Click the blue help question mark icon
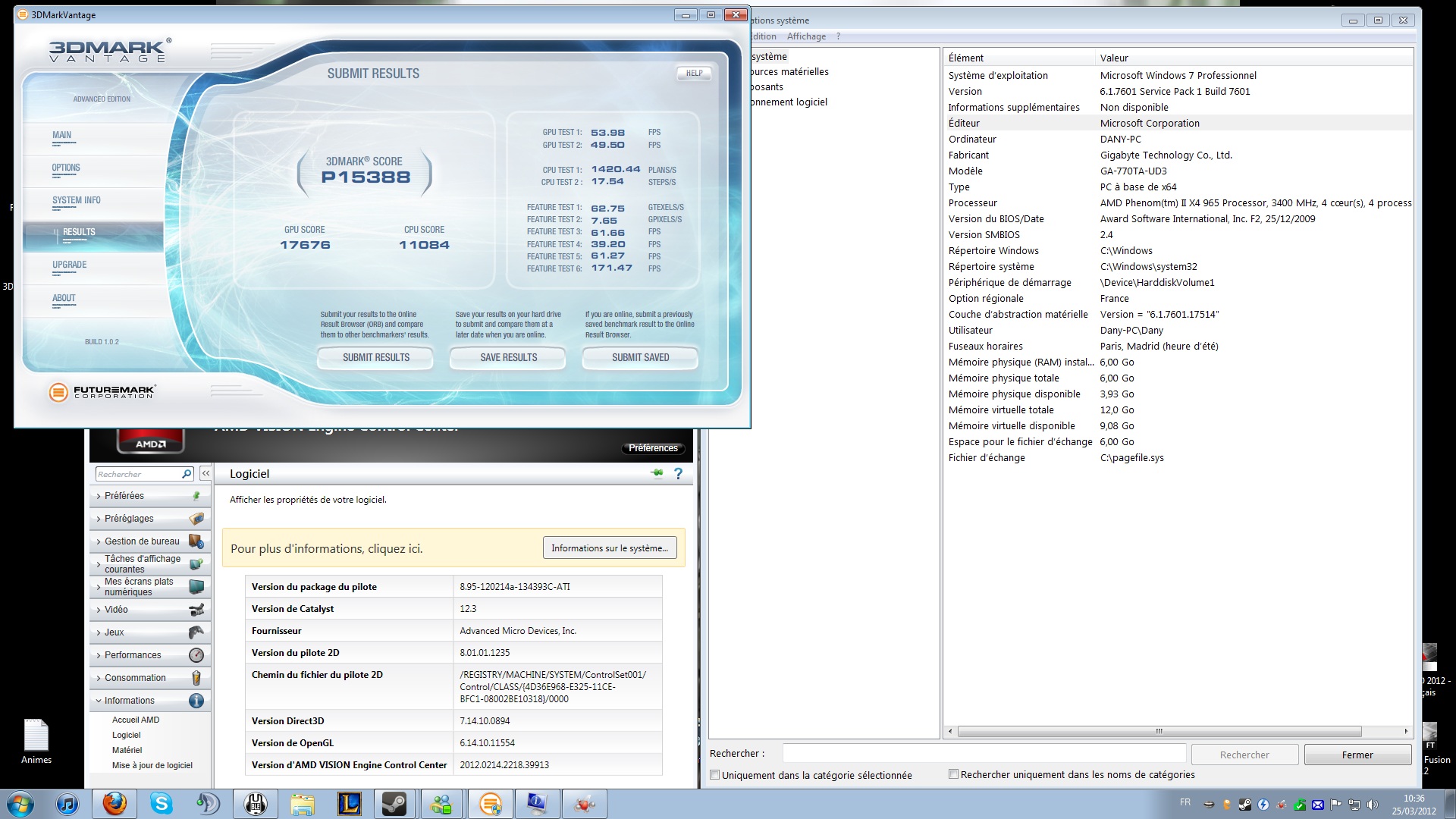This screenshot has height=819, width=1456. click(678, 474)
